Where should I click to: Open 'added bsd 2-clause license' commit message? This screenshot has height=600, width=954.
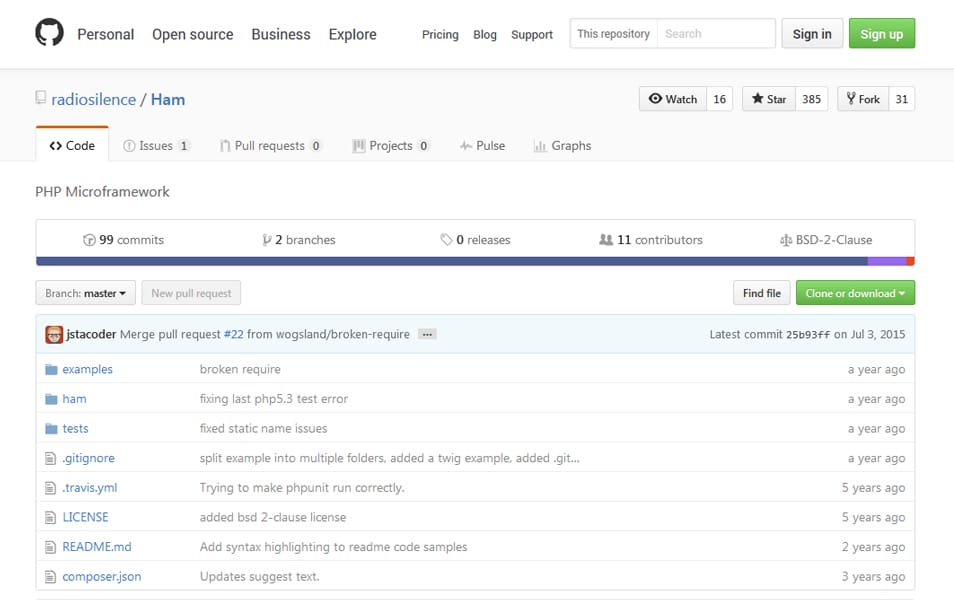(273, 518)
